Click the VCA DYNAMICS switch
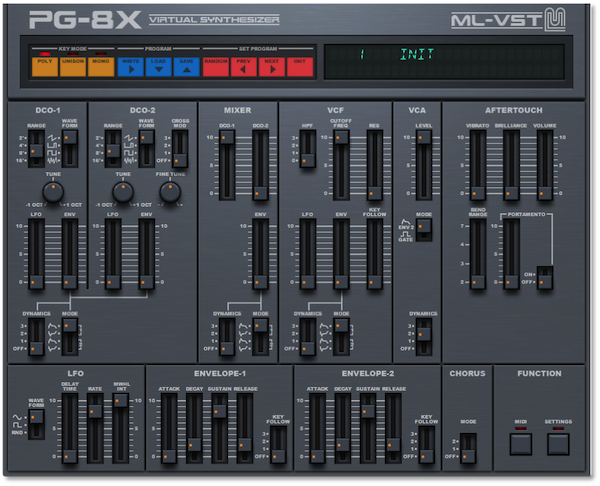Viewport: 600px width, 486px height. tap(424, 337)
